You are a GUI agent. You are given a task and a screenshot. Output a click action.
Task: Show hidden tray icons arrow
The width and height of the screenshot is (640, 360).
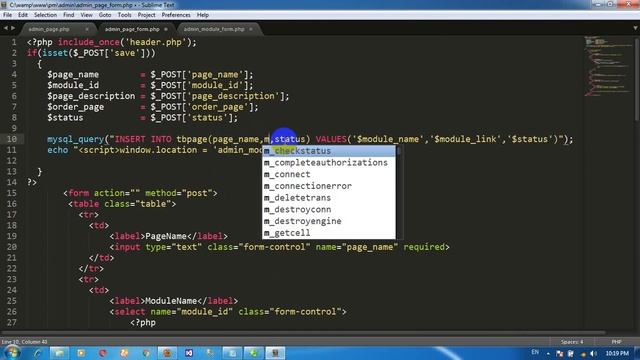pyautogui.click(x=548, y=353)
